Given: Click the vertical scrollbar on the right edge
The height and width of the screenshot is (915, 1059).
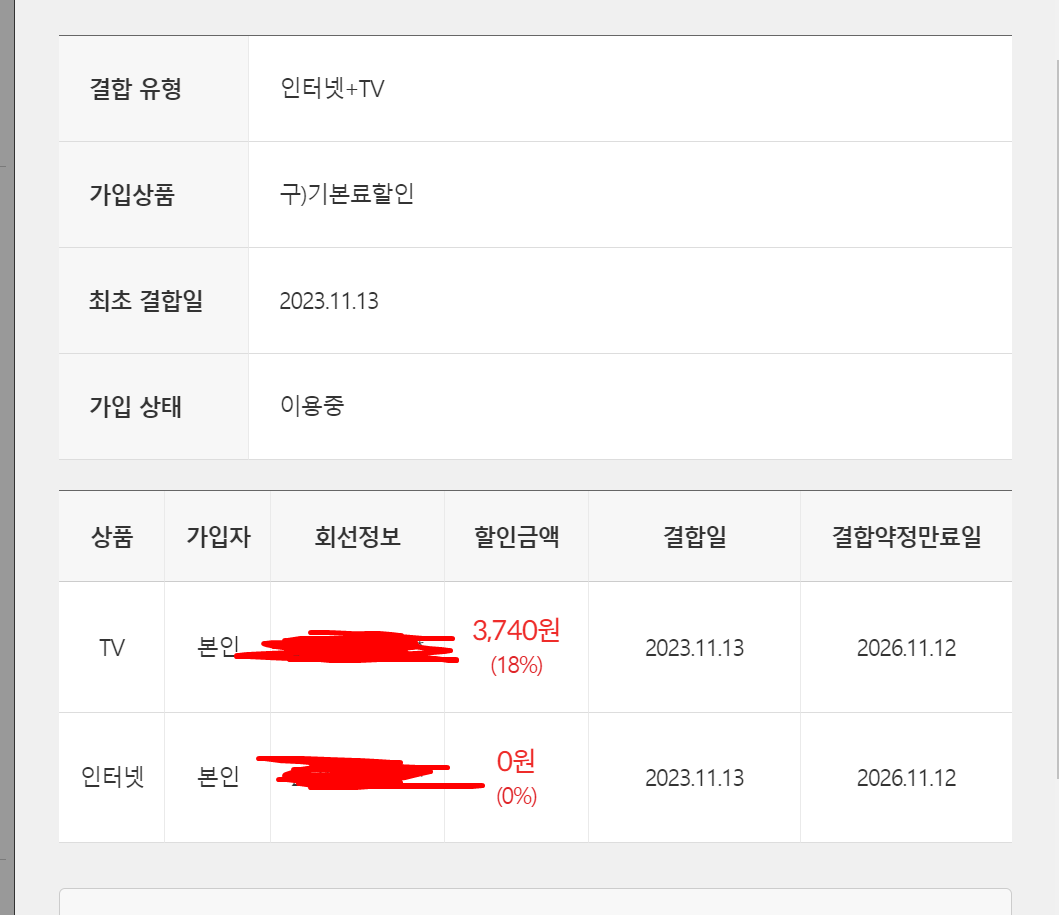Looking at the screenshot, I should [x=1055, y=419].
